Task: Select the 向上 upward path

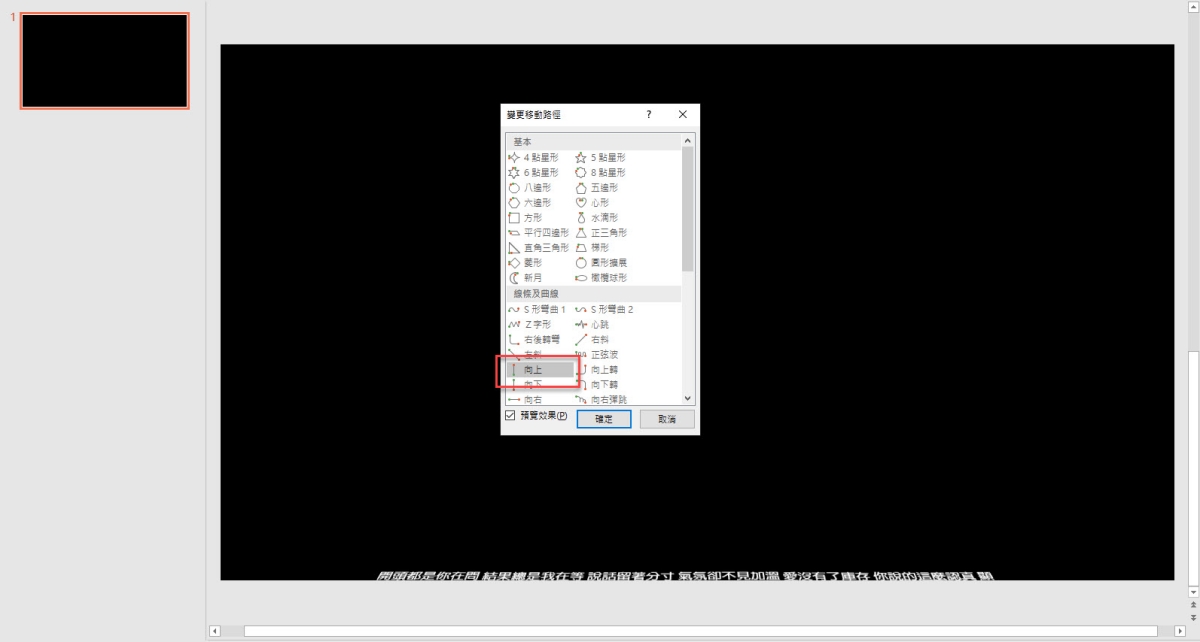Action: tap(540, 370)
